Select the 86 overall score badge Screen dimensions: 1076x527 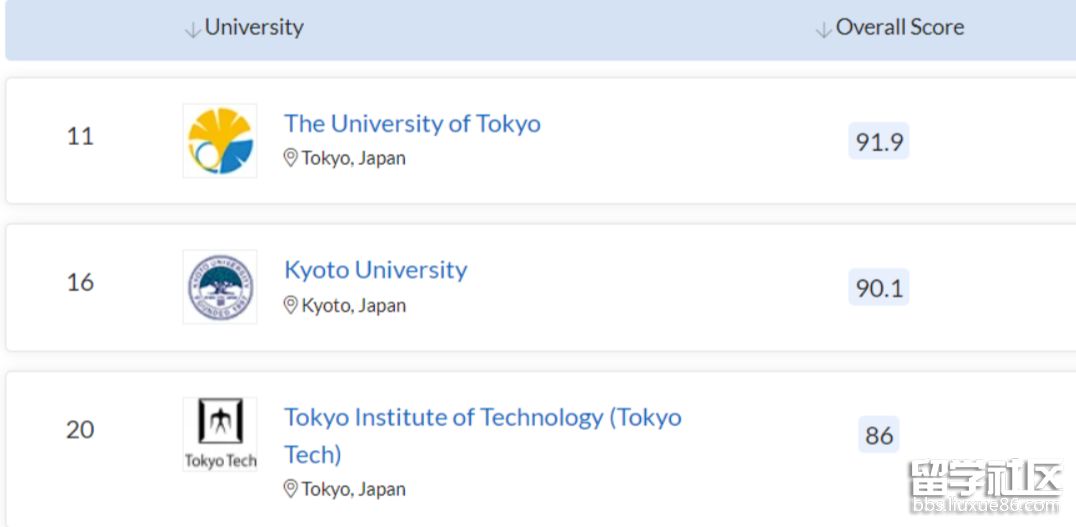pyautogui.click(x=879, y=434)
